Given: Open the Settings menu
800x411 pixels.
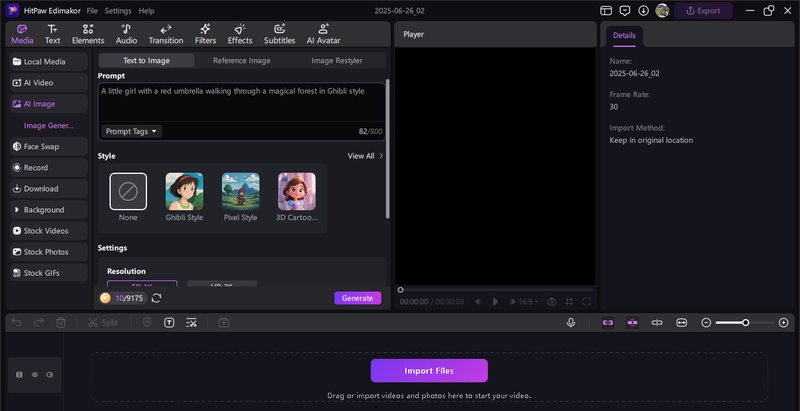Looking at the screenshot, I should (118, 11).
